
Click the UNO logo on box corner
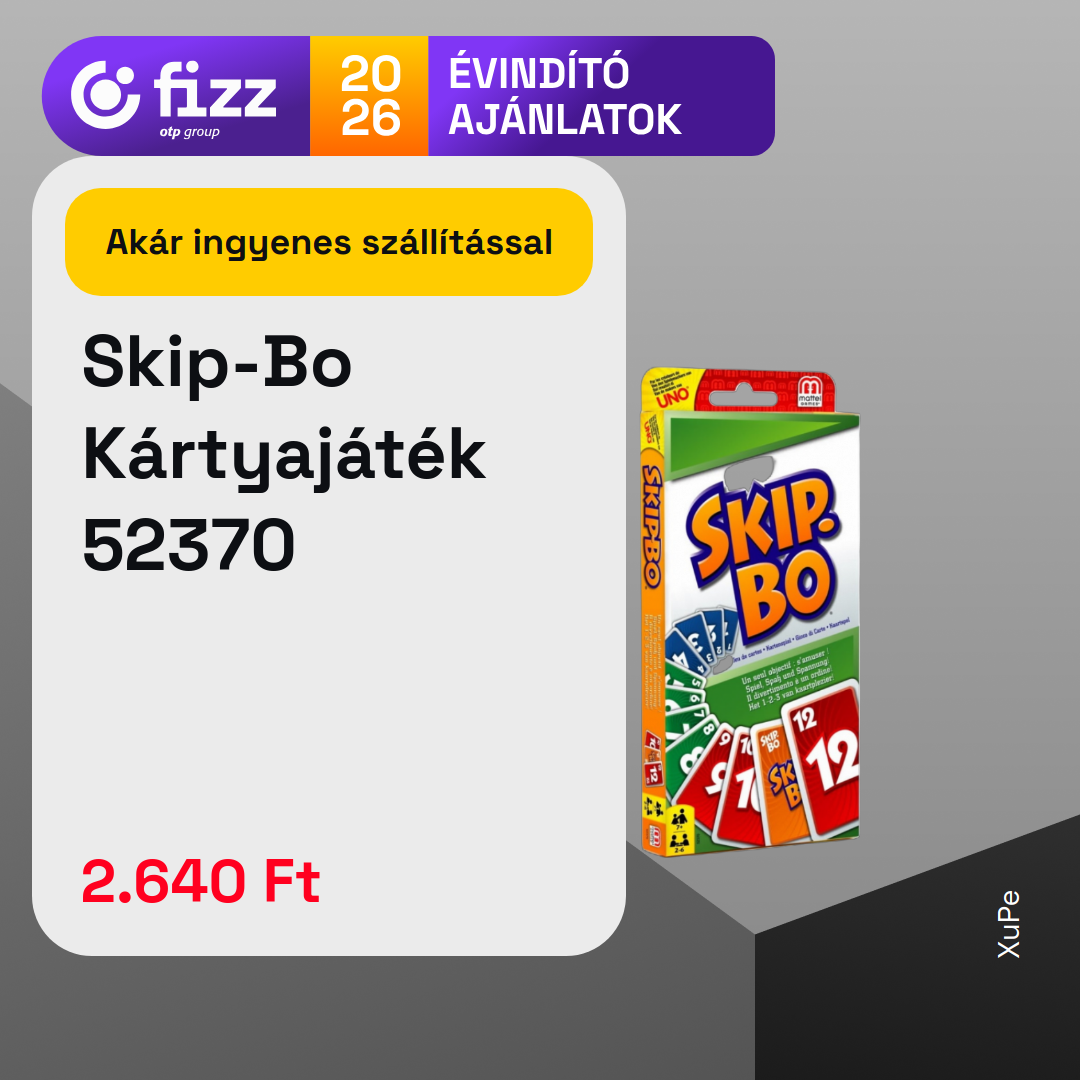(x=672, y=397)
